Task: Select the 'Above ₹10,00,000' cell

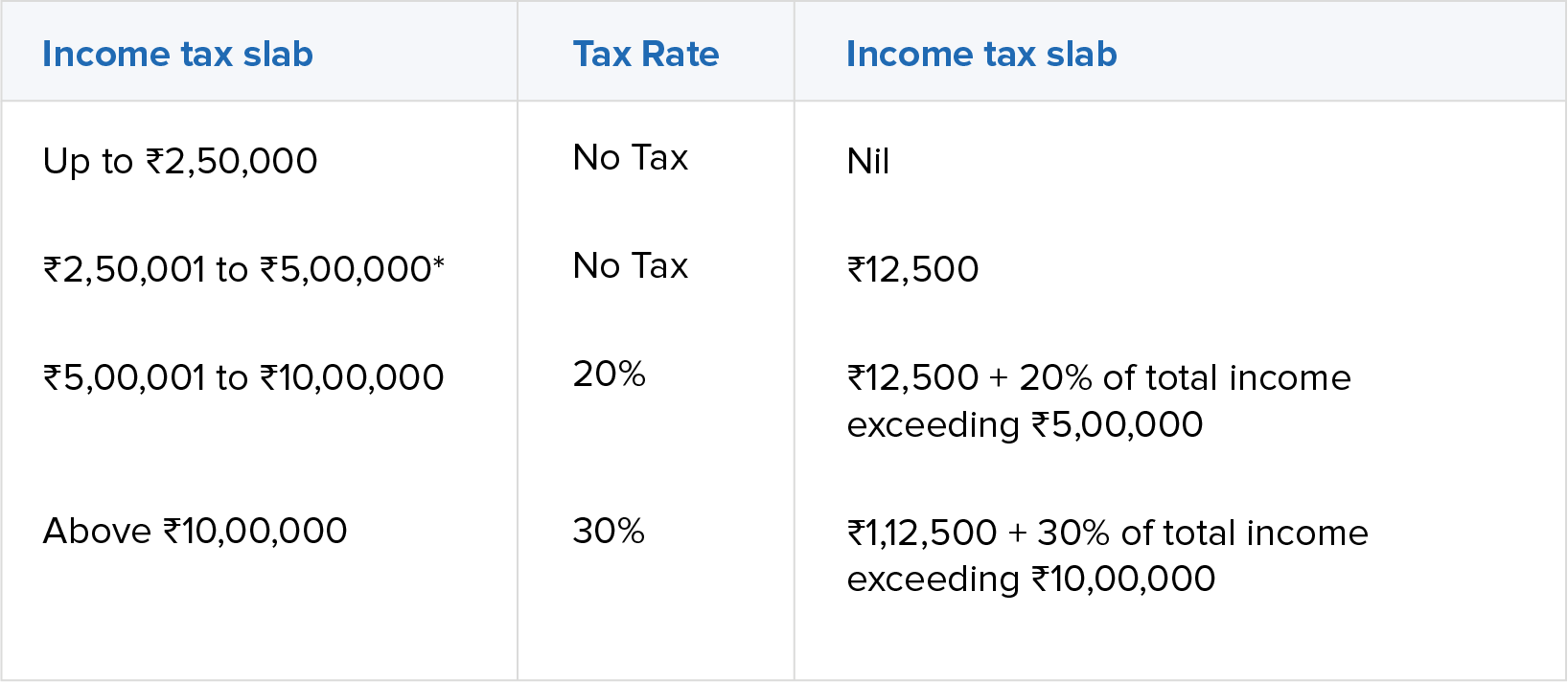Action: (x=195, y=531)
